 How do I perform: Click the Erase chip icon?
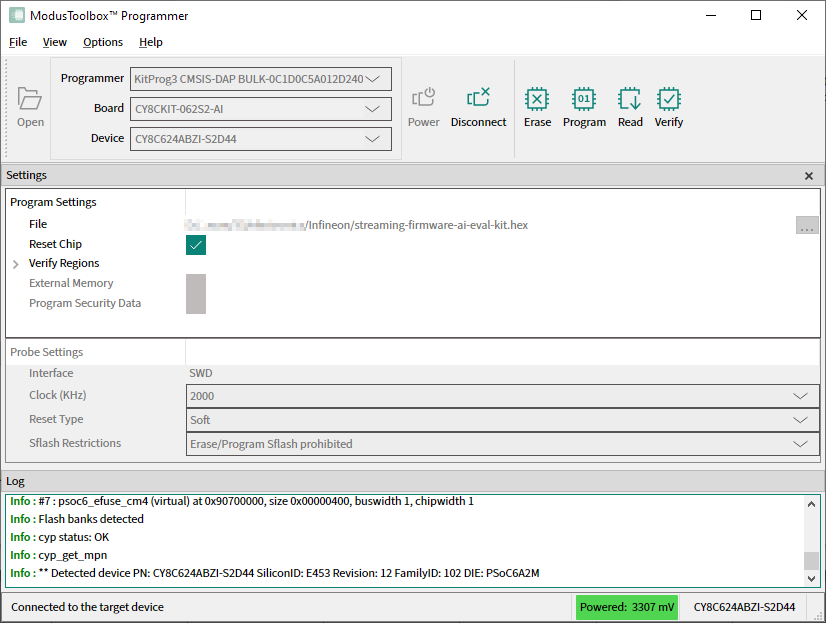[x=537, y=100]
